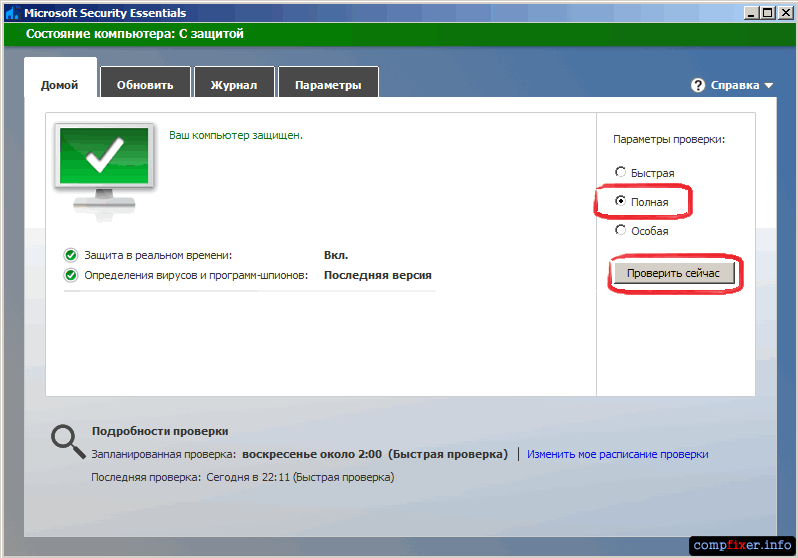Expand the Справка dropdown arrow

[768, 86]
